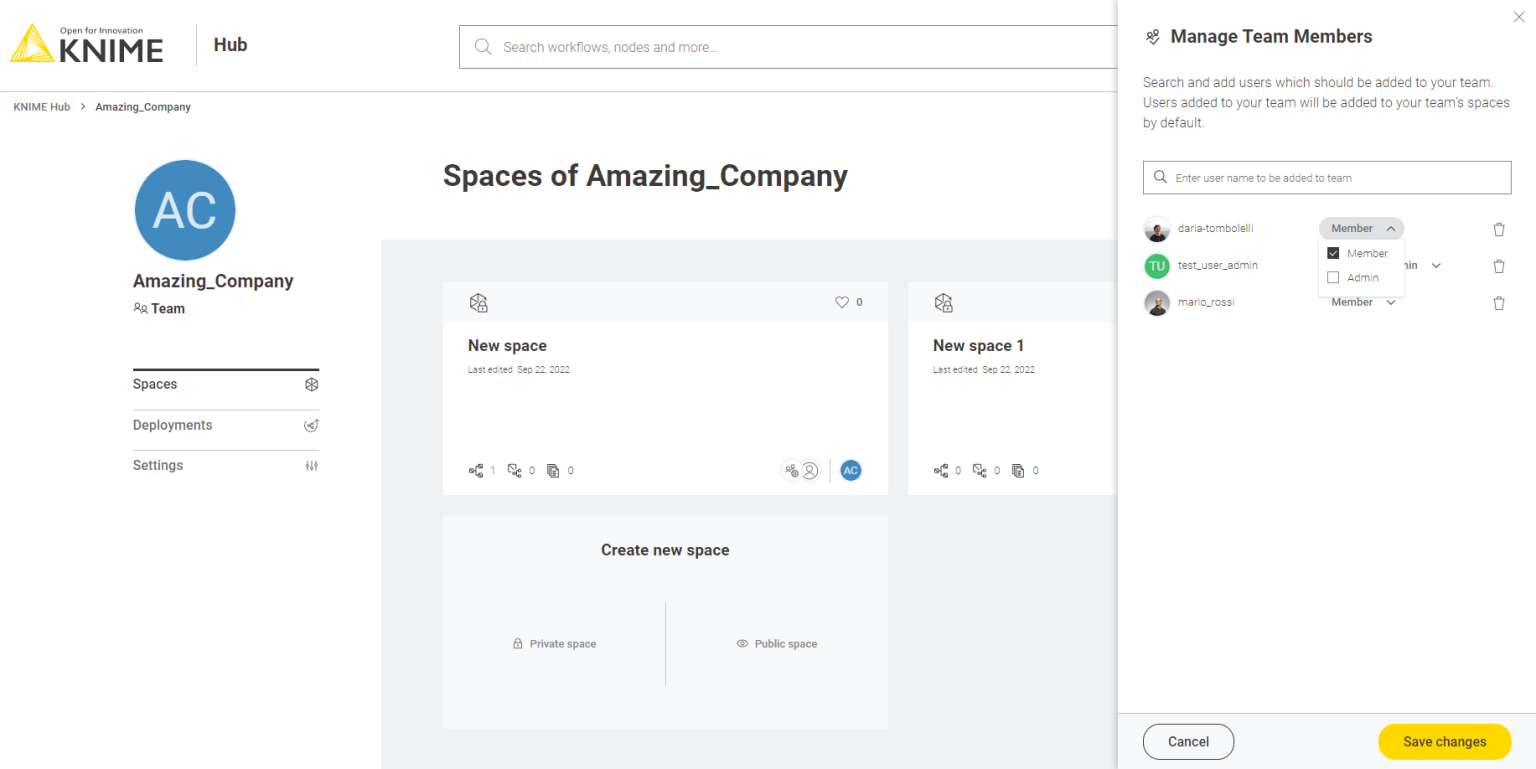Click the Hub link in header
Viewport: 1536px width, 769px height.
tap(230, 45)
